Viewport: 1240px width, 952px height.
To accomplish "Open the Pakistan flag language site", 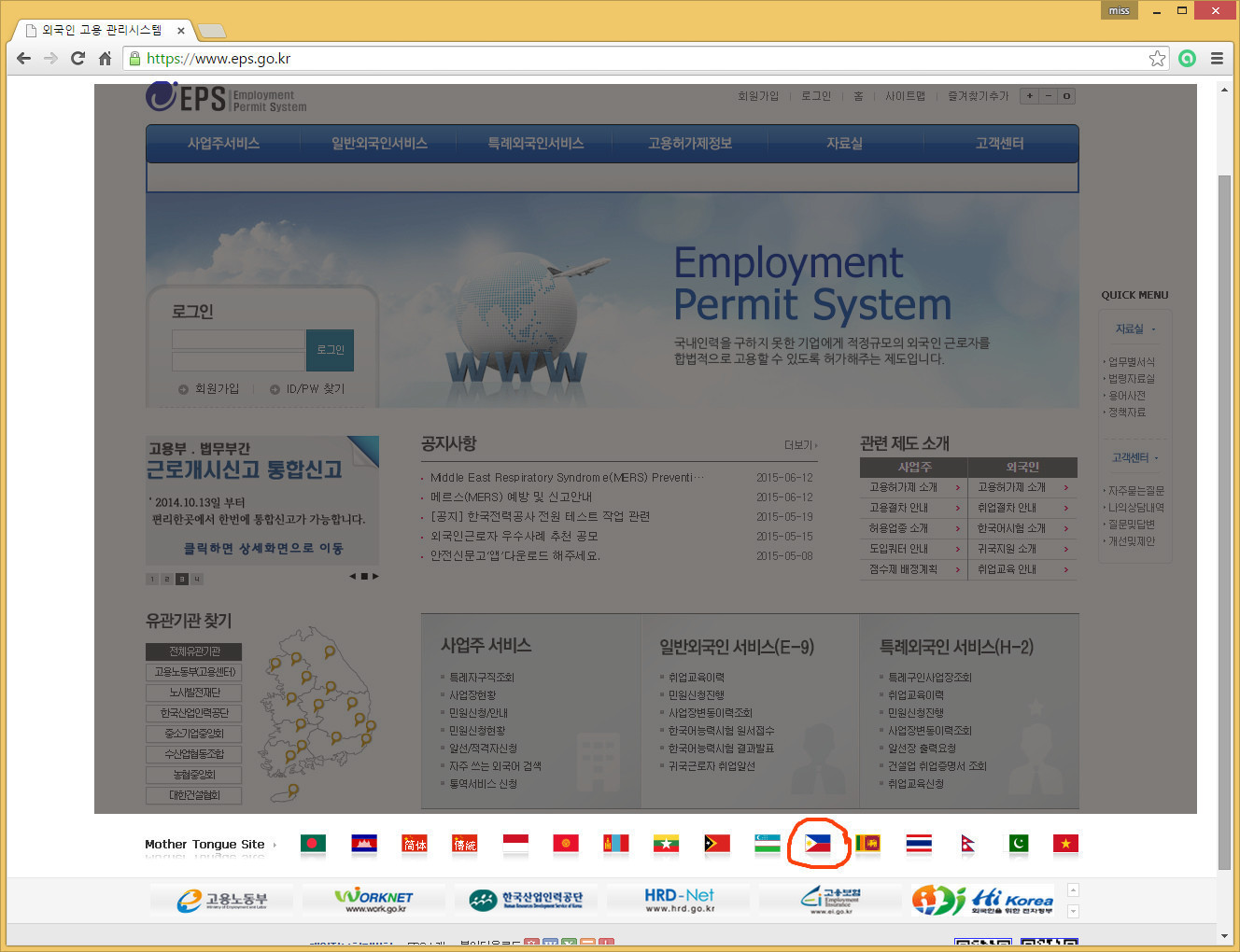I will click(x=1018, y=844).
